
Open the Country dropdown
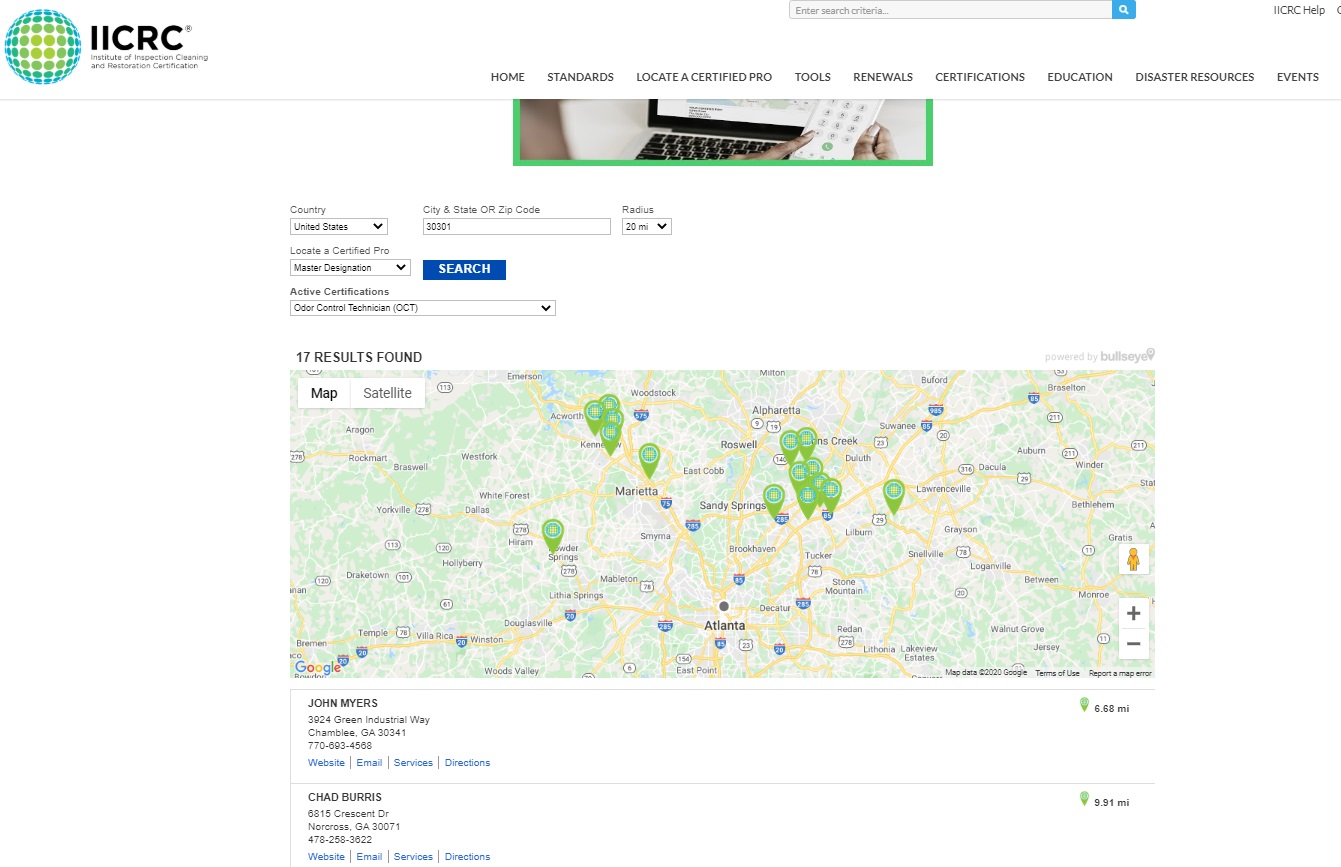click(338, 227)
